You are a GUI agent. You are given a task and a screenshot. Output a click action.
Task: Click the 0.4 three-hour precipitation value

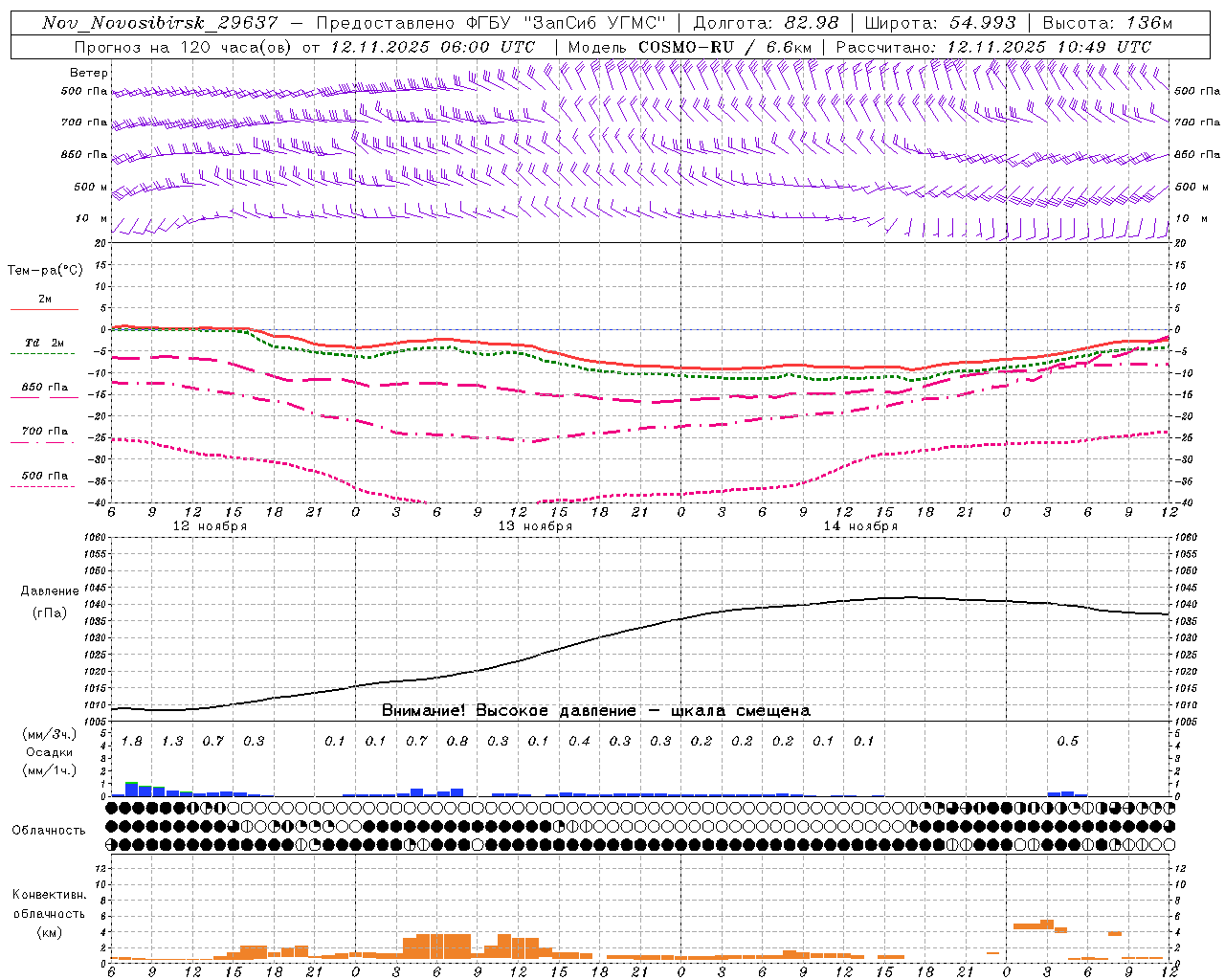[579, 742]
